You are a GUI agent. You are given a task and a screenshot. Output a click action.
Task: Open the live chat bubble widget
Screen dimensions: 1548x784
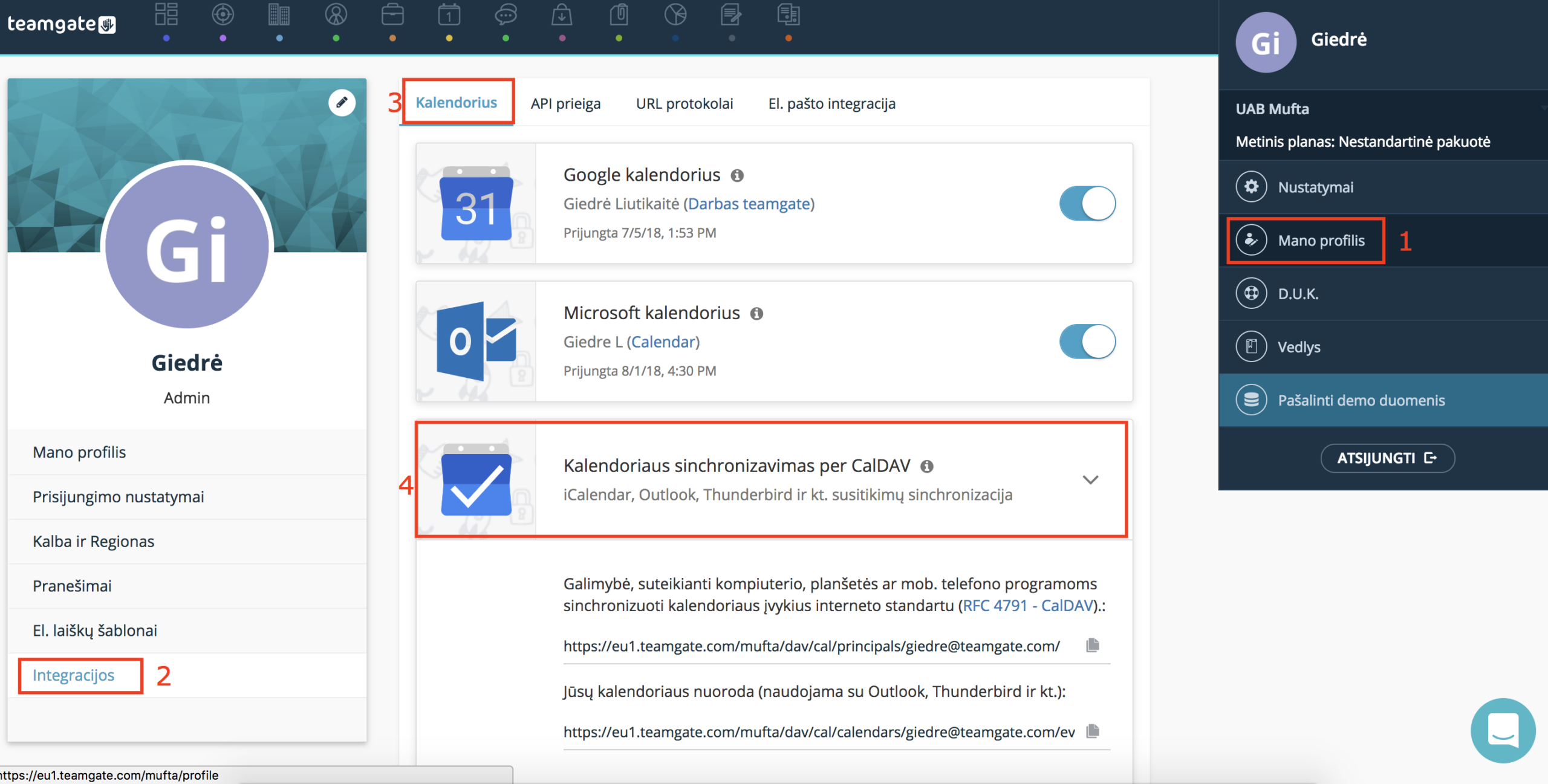pyautogui.click(x=1503, y=730)
